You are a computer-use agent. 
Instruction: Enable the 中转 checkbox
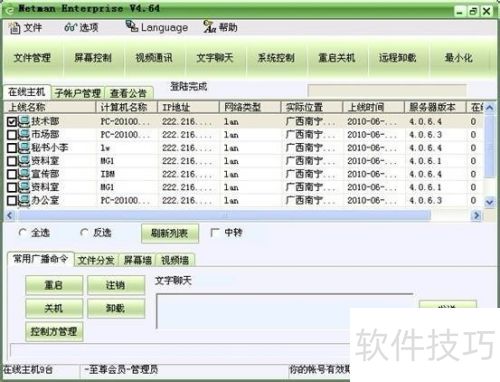point(215,232)
